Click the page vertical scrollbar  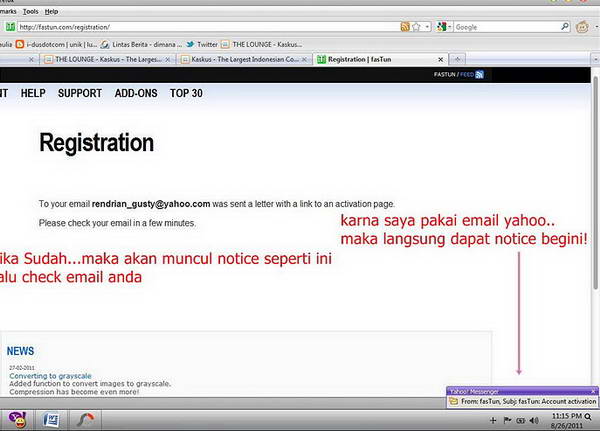coord(595,184)
